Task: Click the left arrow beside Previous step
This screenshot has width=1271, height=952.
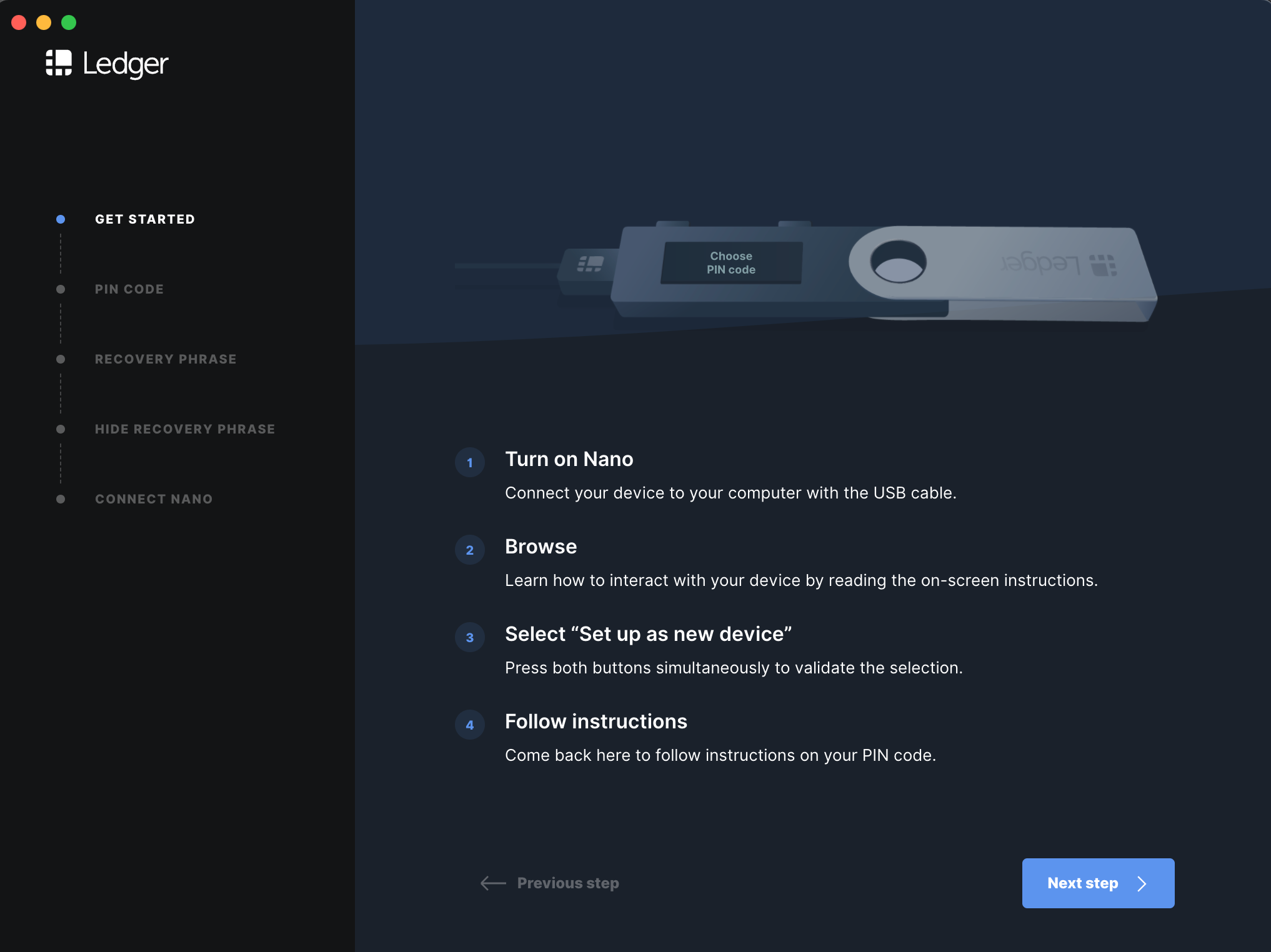Action: coord(493,883)
